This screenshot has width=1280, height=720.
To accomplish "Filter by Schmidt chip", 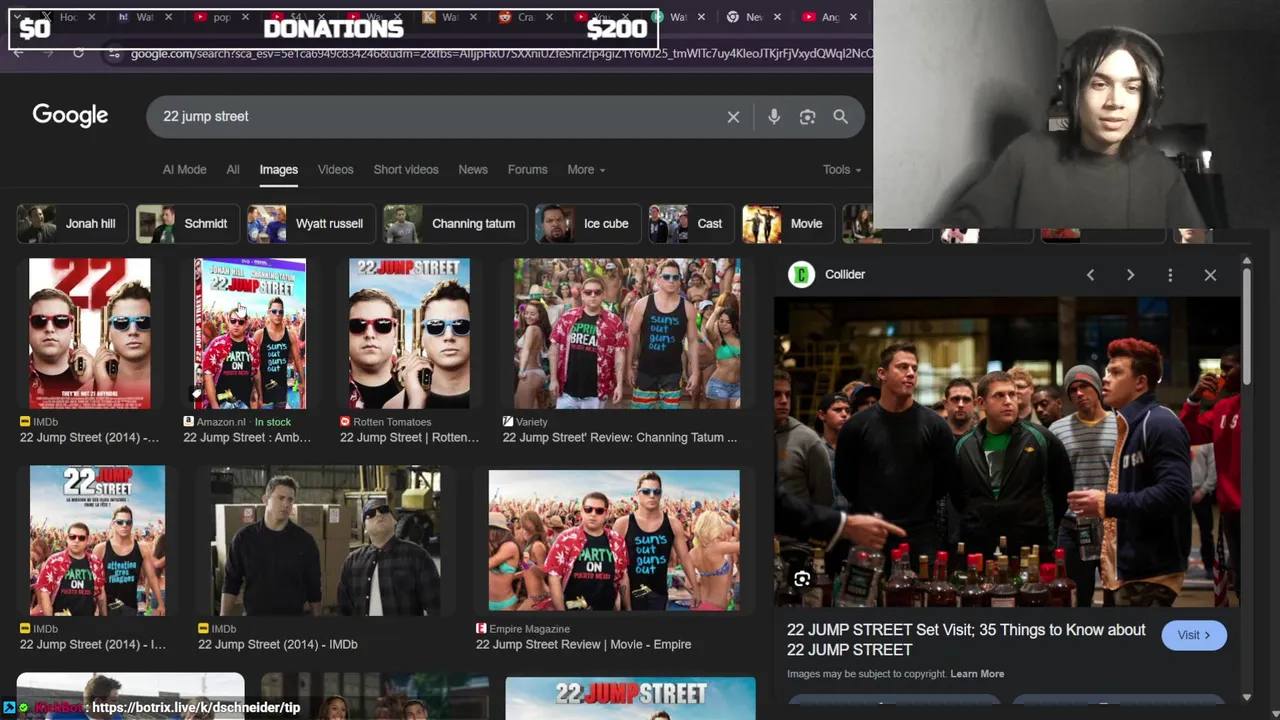I will pos(186,224).
